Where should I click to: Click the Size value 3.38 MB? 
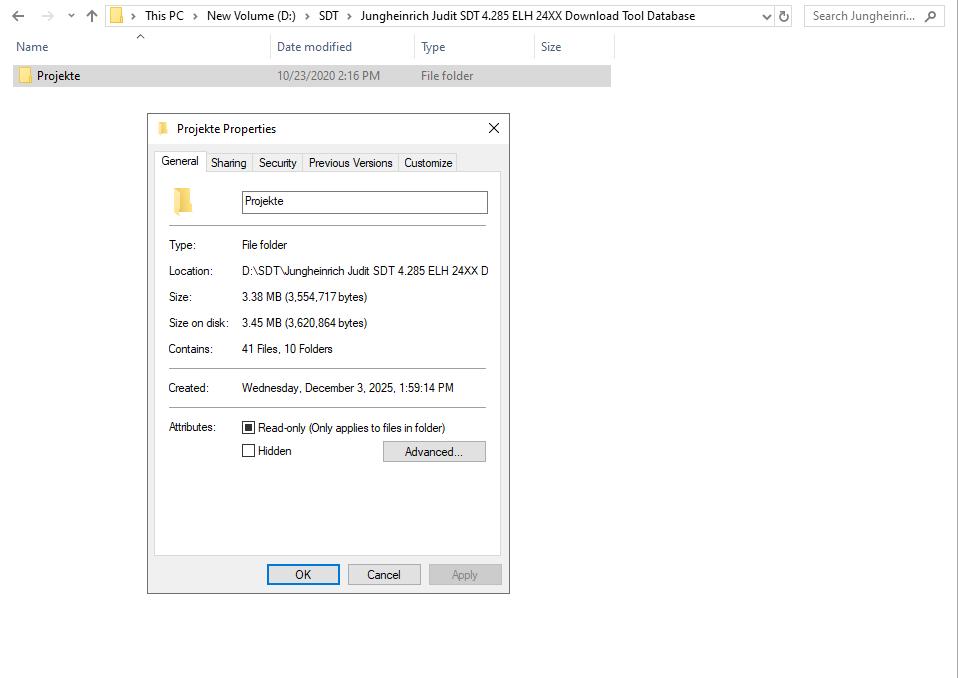(304, 297)
